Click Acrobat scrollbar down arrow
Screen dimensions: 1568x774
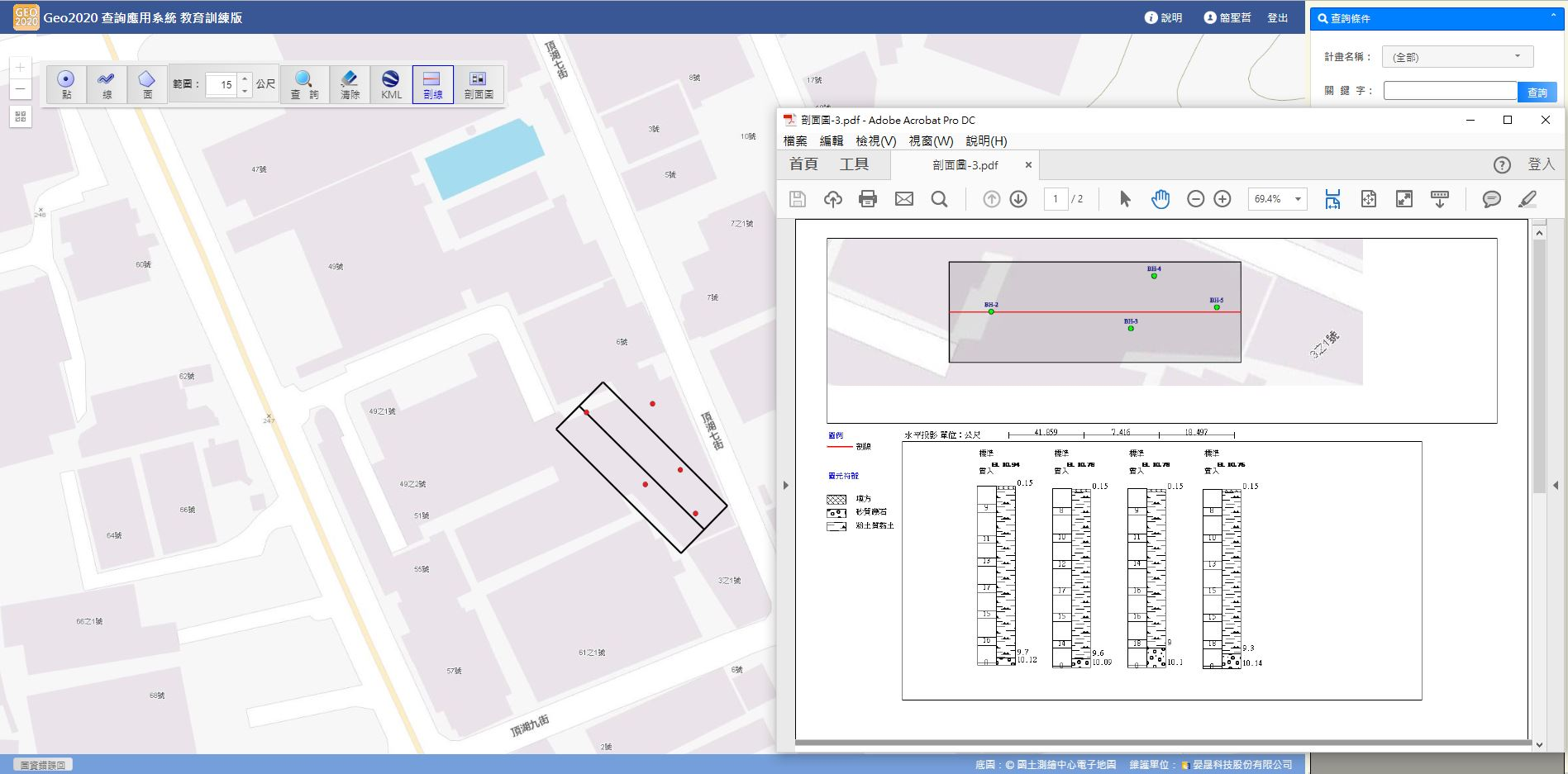(x=1539, y=744)
